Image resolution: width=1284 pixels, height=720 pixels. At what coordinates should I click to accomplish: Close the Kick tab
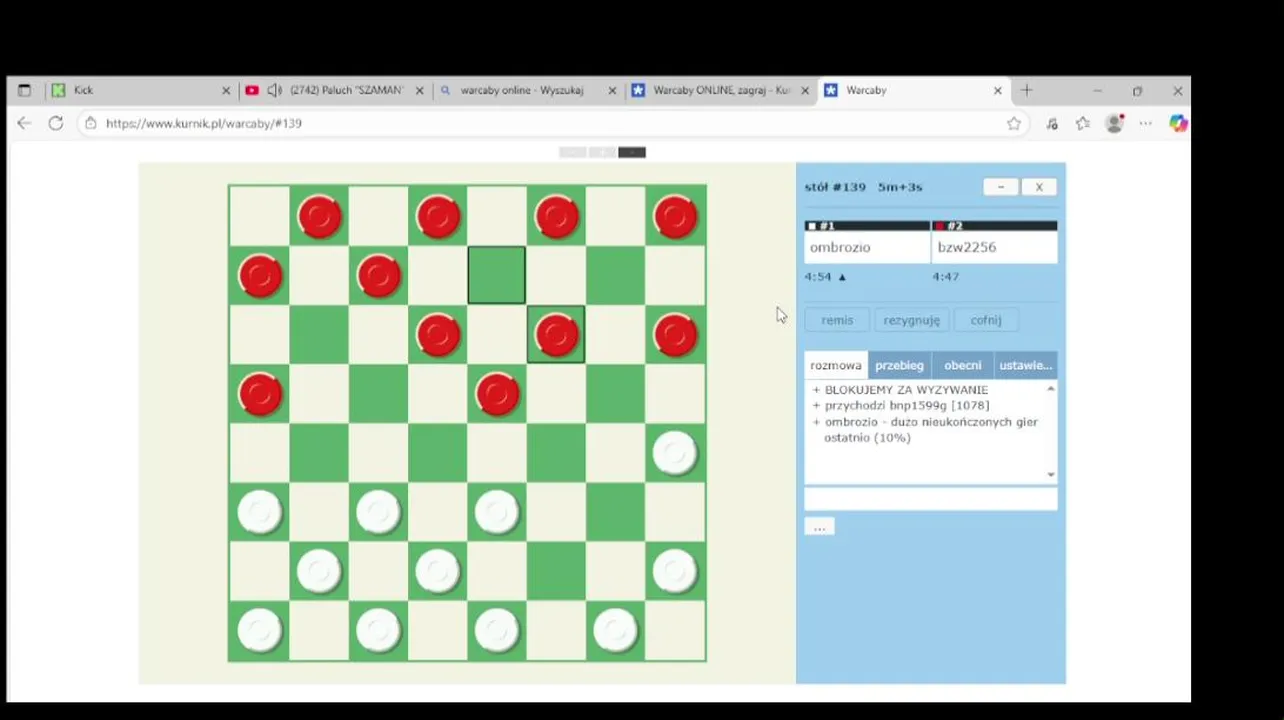226,90
